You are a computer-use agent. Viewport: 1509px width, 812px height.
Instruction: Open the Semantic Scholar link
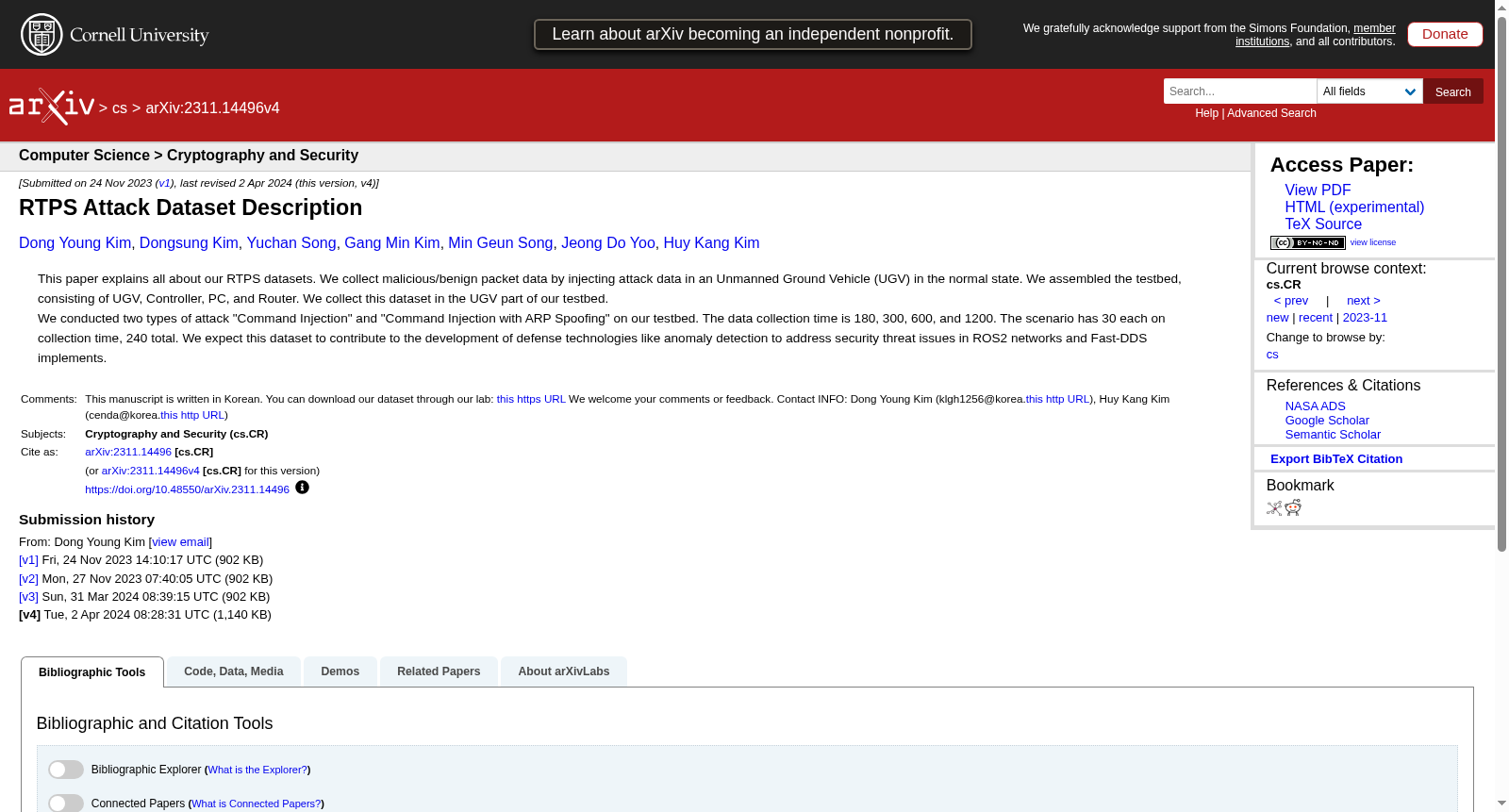(x=1333, y=435)
